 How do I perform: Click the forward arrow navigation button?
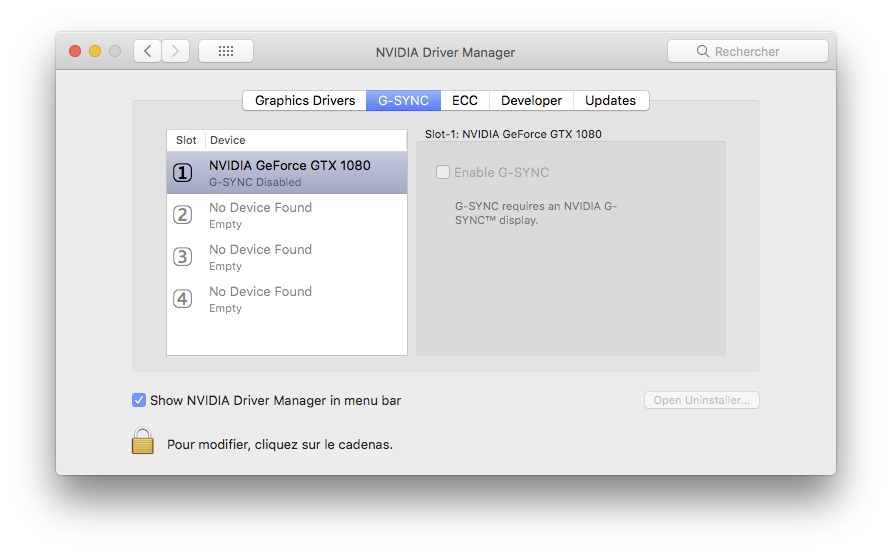tap(175, 51)
